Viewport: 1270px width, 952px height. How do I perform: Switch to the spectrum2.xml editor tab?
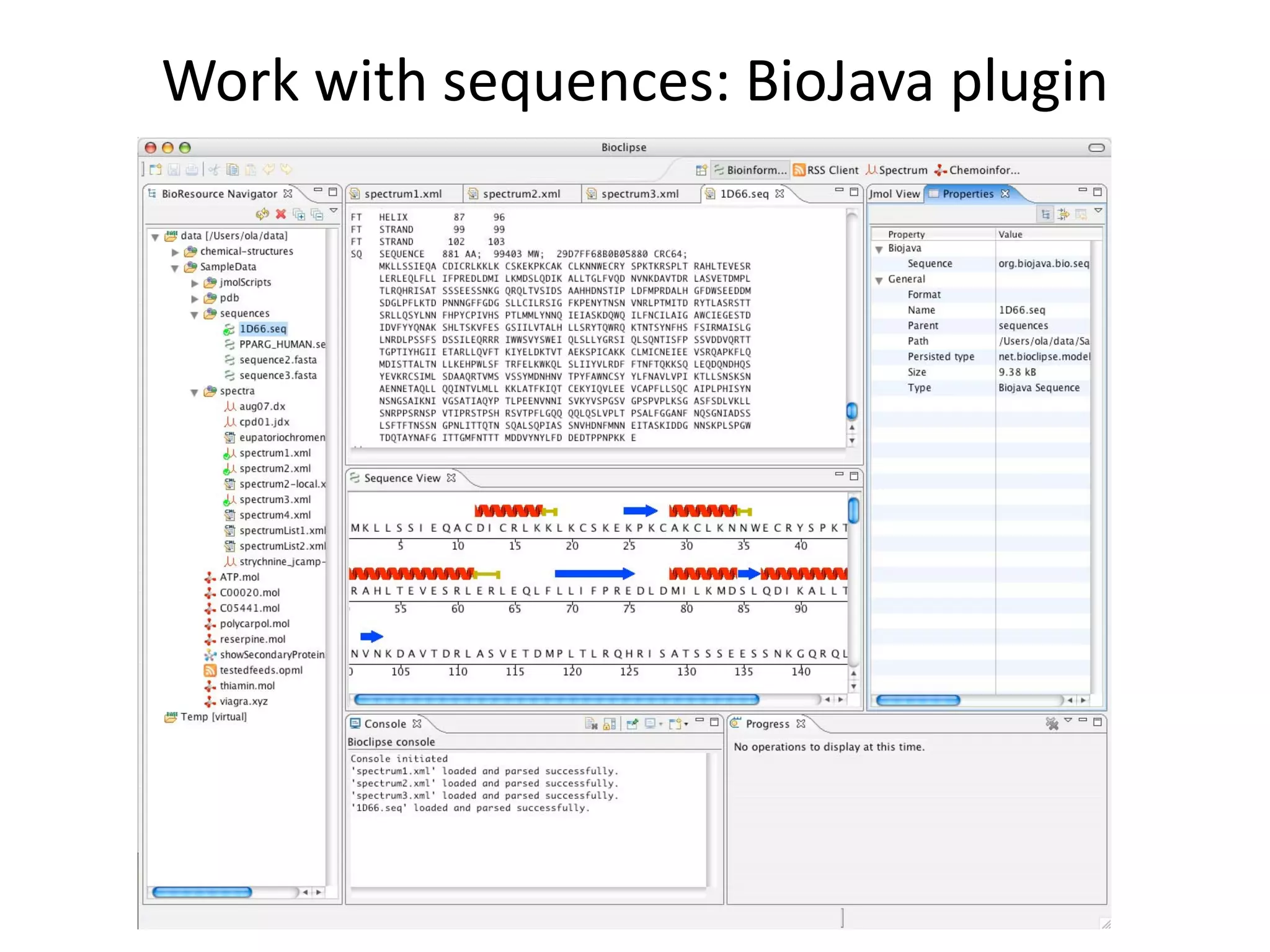pos(522,193)
